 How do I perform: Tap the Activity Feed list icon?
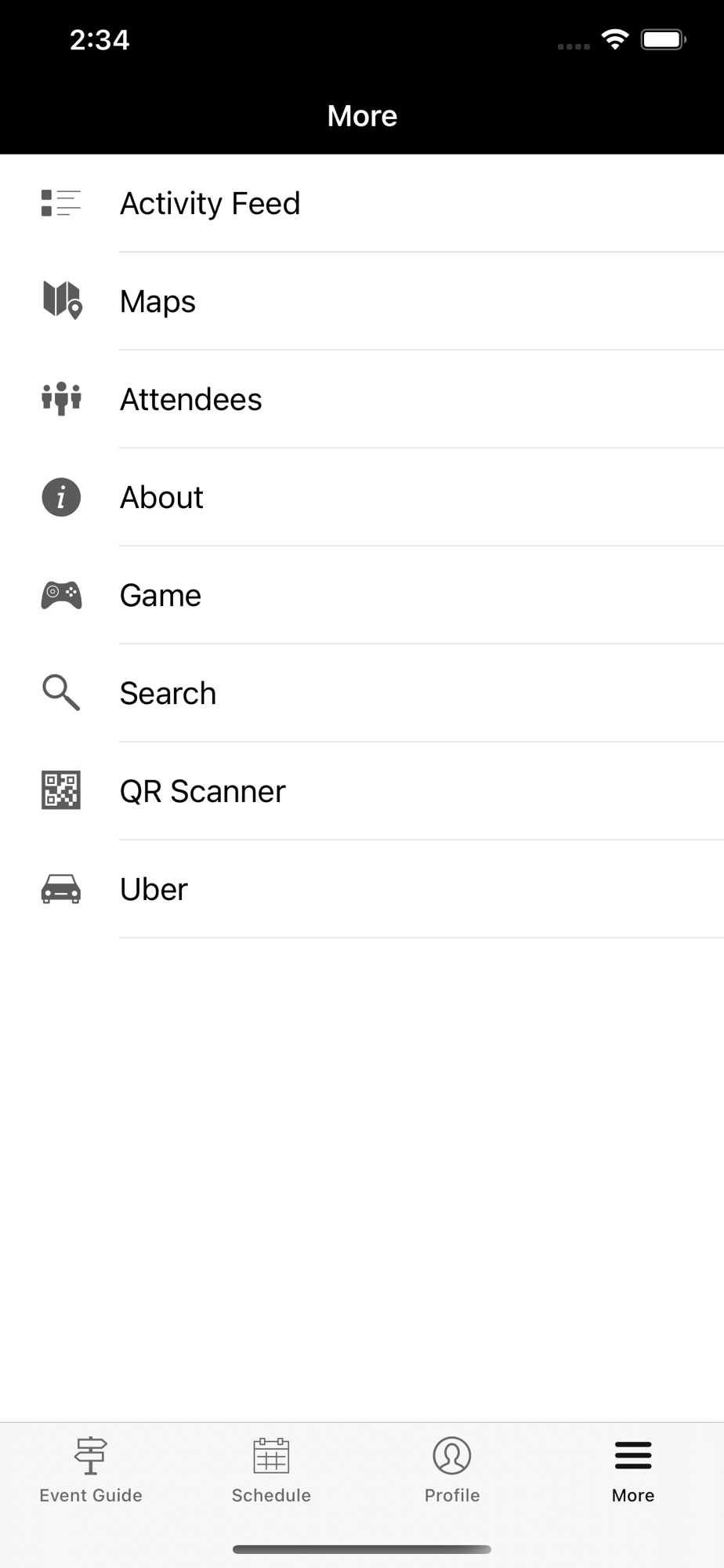(61, 203)
